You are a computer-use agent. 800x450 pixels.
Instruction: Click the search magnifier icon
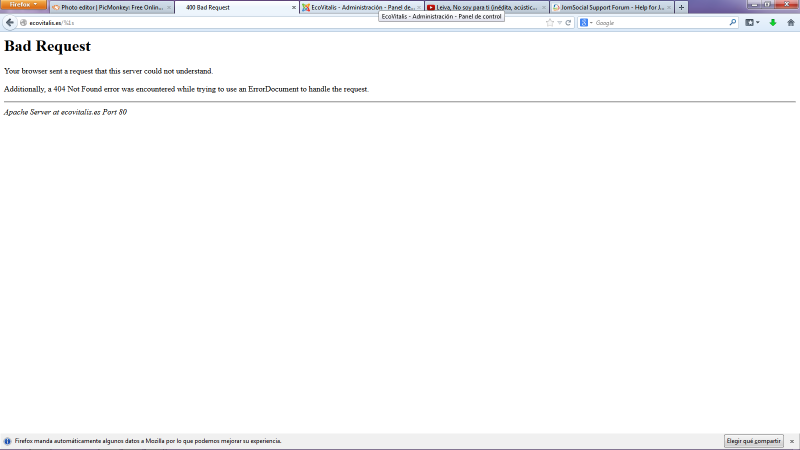[x=732, y=22]
